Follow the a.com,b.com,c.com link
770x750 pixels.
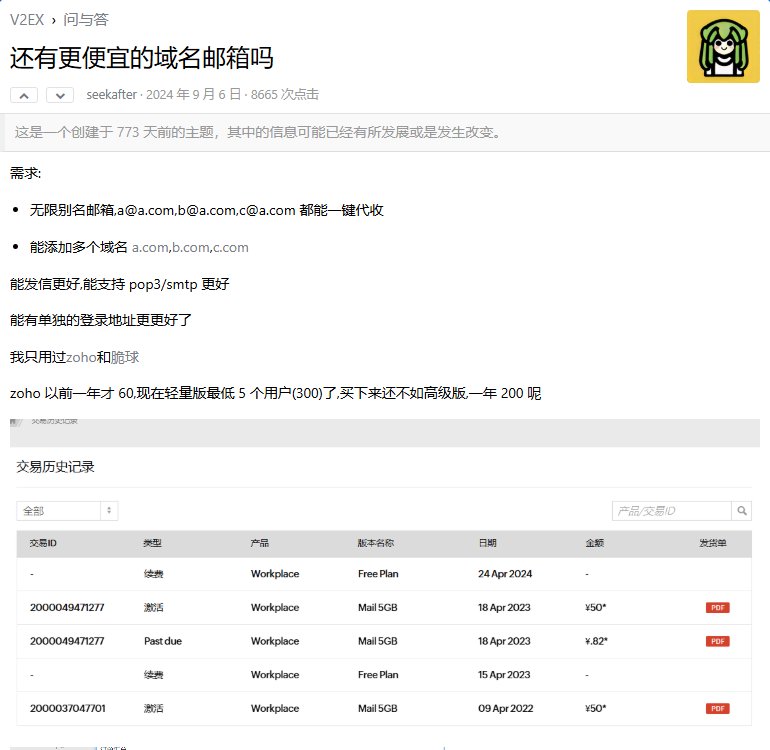(190, 247)
